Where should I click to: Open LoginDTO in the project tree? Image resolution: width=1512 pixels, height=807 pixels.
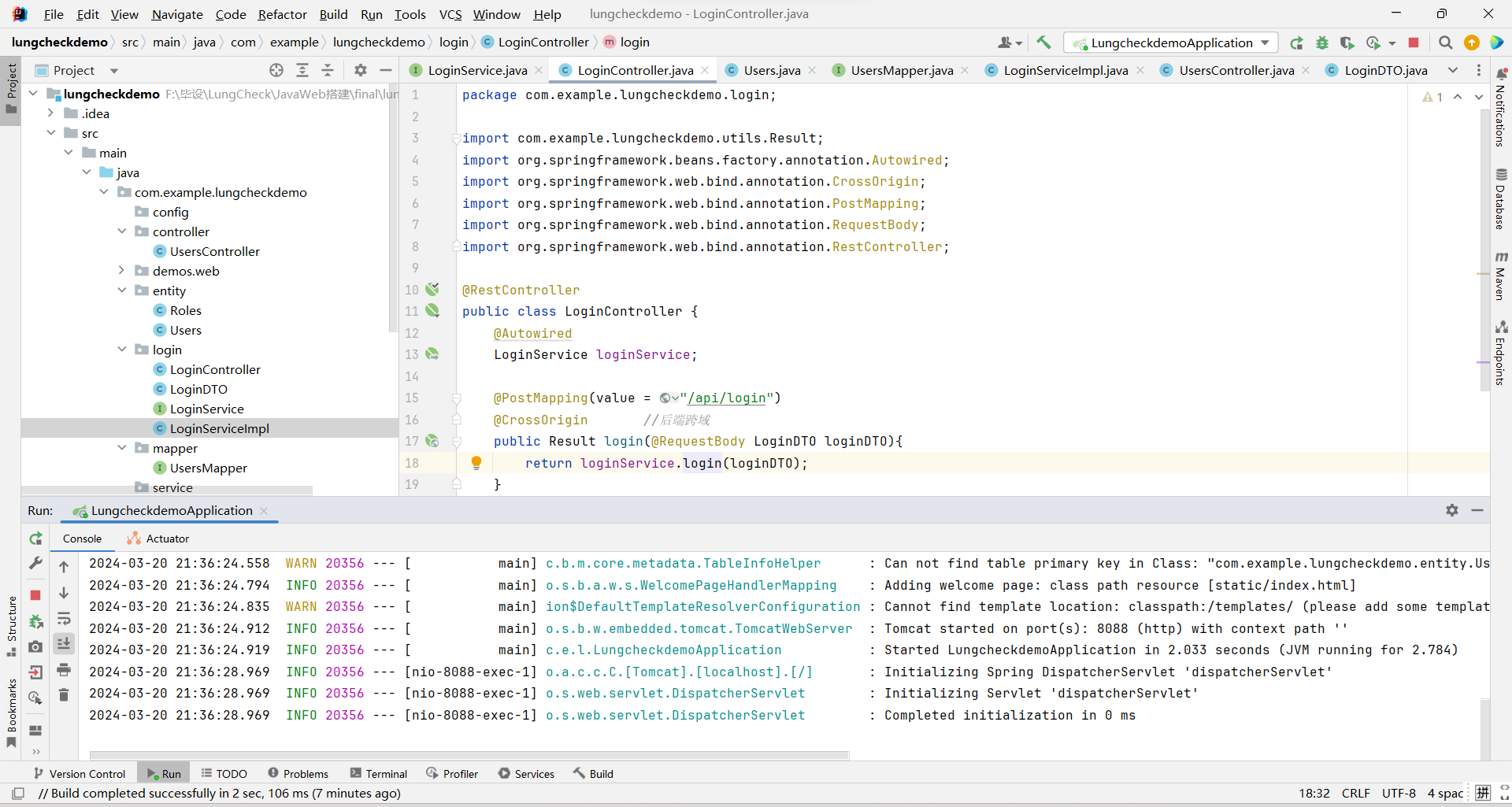click(x=198, y=389)
